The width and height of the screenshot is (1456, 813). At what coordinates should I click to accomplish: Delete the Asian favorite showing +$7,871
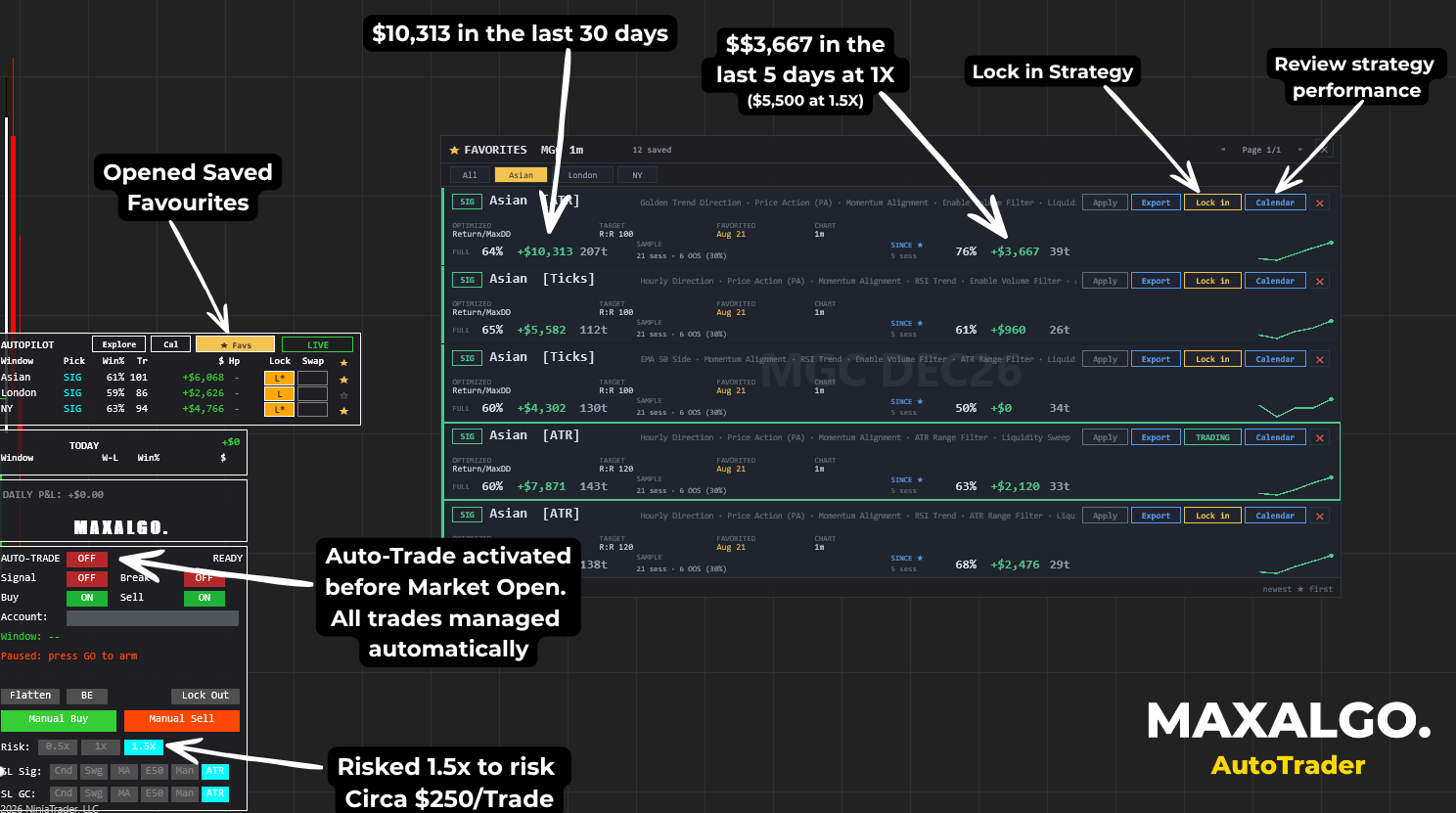1320,437
